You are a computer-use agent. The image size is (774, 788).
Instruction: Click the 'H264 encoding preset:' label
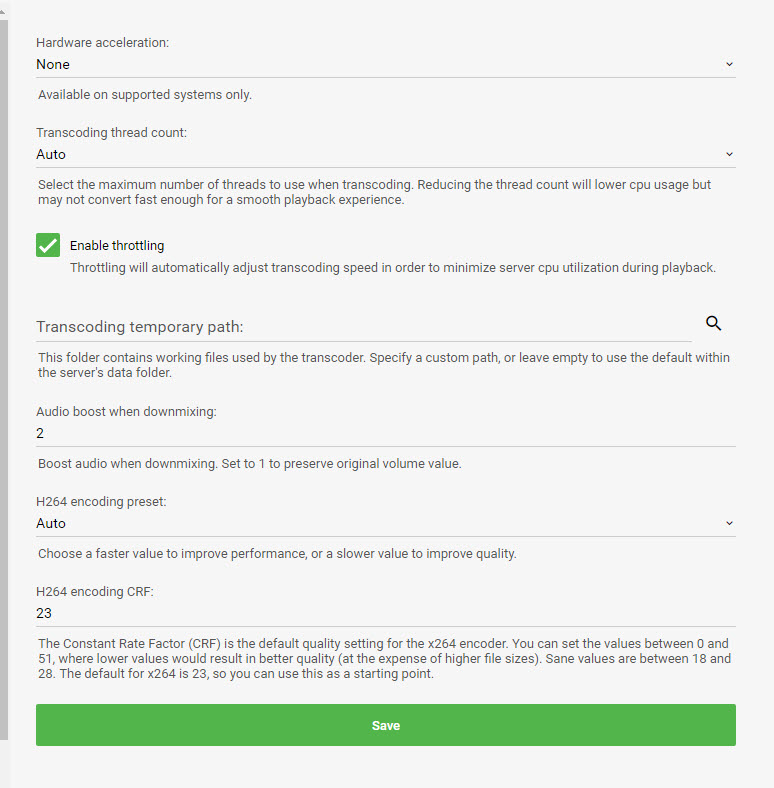tap(101, 501)
